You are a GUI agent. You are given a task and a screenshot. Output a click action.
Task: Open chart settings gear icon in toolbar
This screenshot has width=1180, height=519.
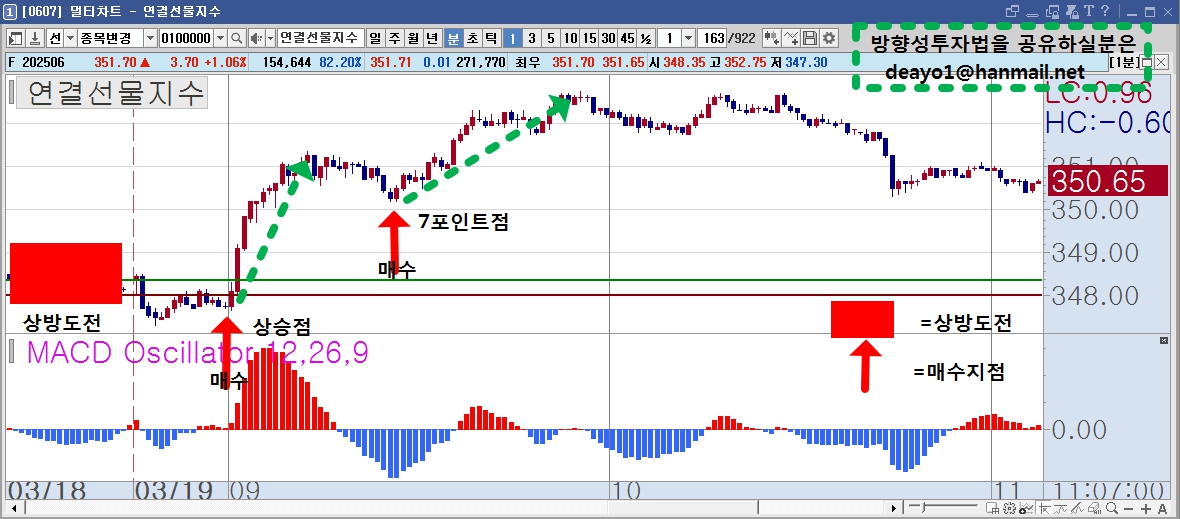pos(829,38)
